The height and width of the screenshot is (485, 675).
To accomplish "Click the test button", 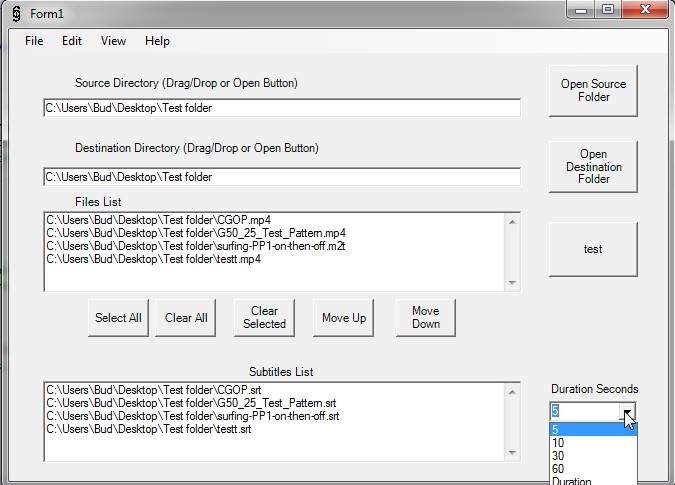I will pyautogui.click(x=593, y=249).
